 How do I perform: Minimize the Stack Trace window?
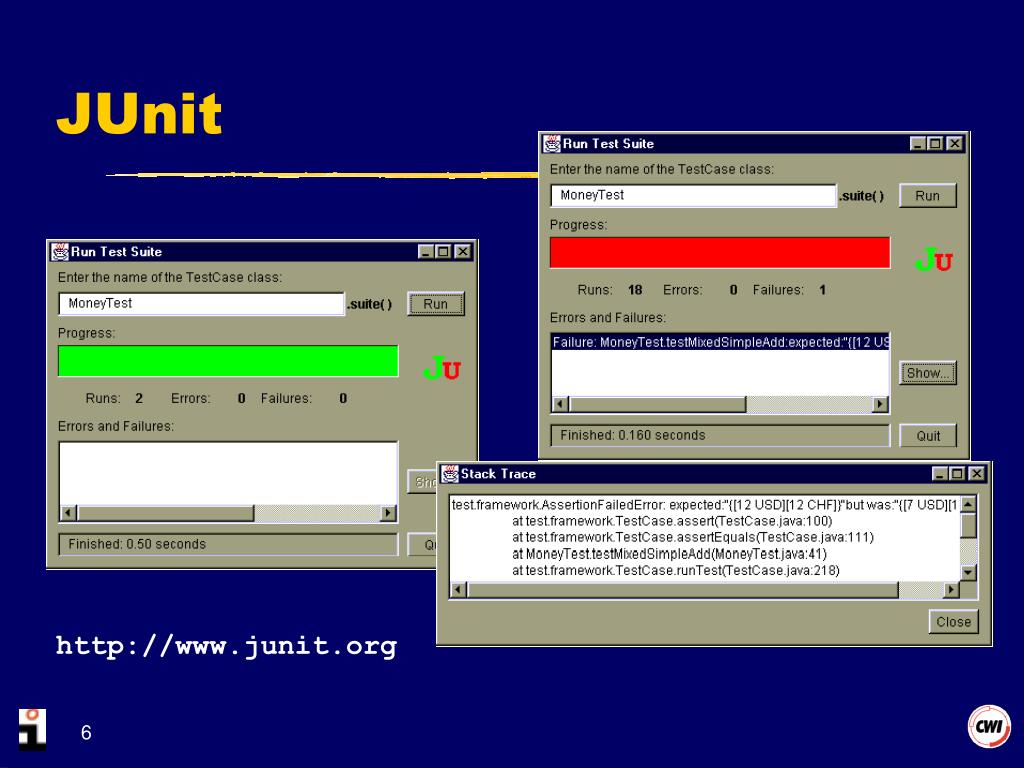pyautogui.click(x=940, y=473)
